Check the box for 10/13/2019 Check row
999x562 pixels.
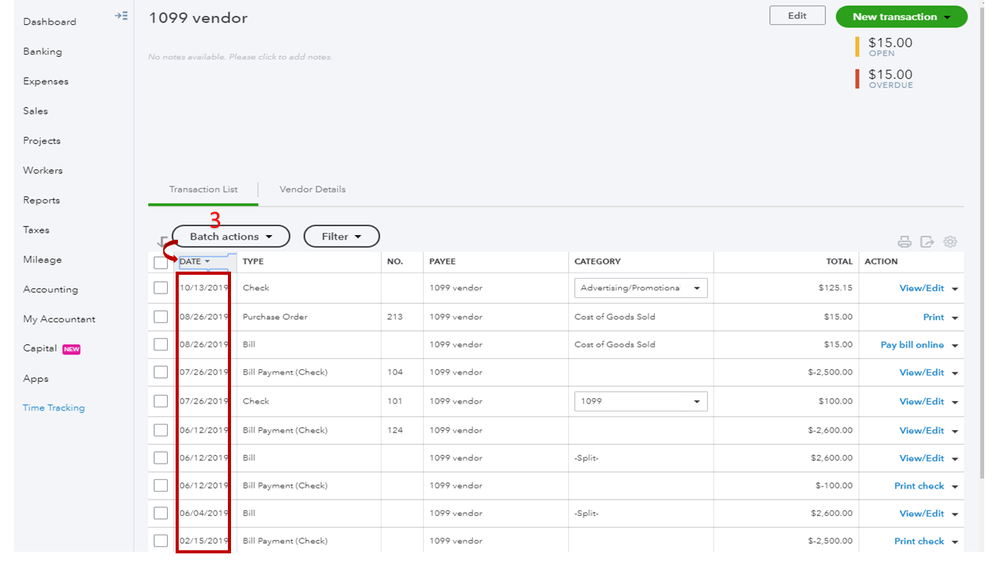(160, 288)
